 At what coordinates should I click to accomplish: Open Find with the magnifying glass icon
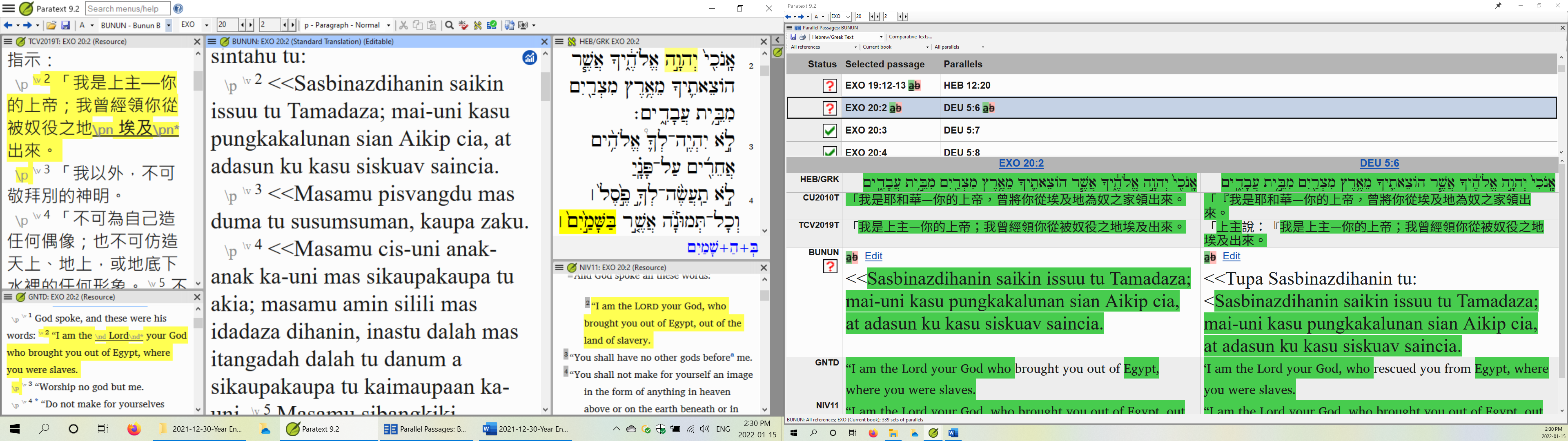coord(449,25)
